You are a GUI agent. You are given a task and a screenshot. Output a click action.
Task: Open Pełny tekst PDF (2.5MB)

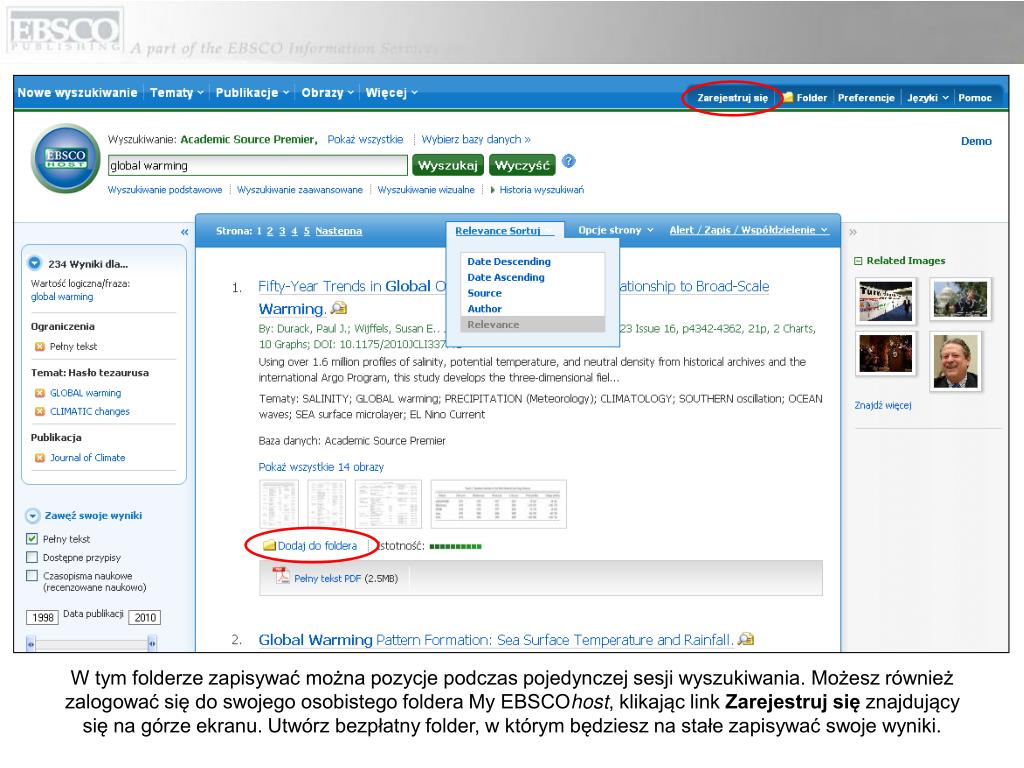[345, 579]
